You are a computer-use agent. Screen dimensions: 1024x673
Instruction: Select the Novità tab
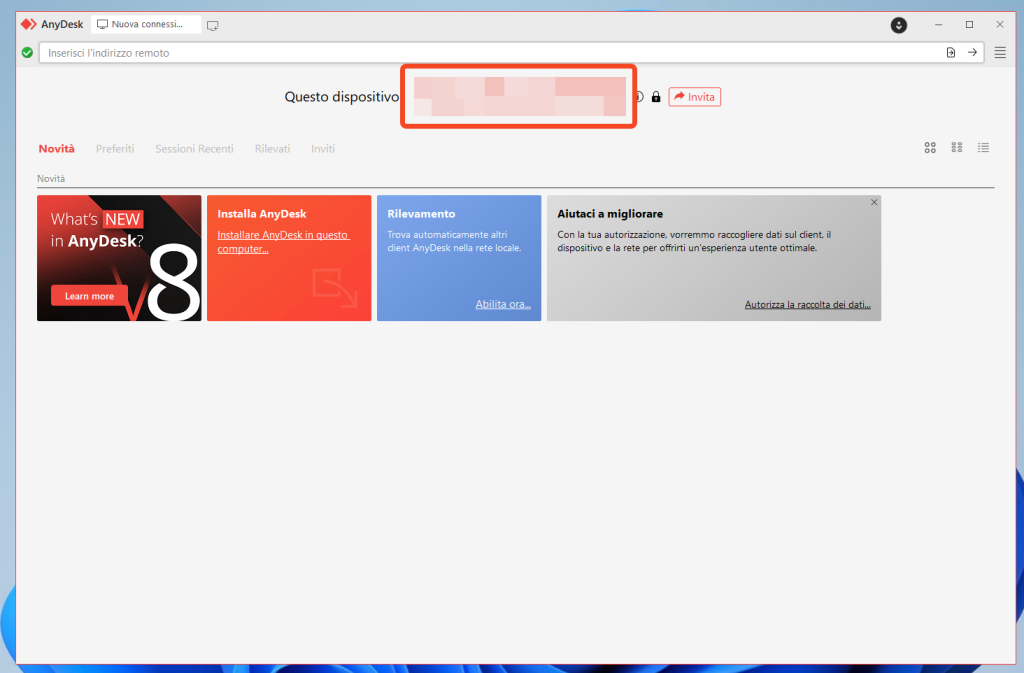[x=56, y=149]
